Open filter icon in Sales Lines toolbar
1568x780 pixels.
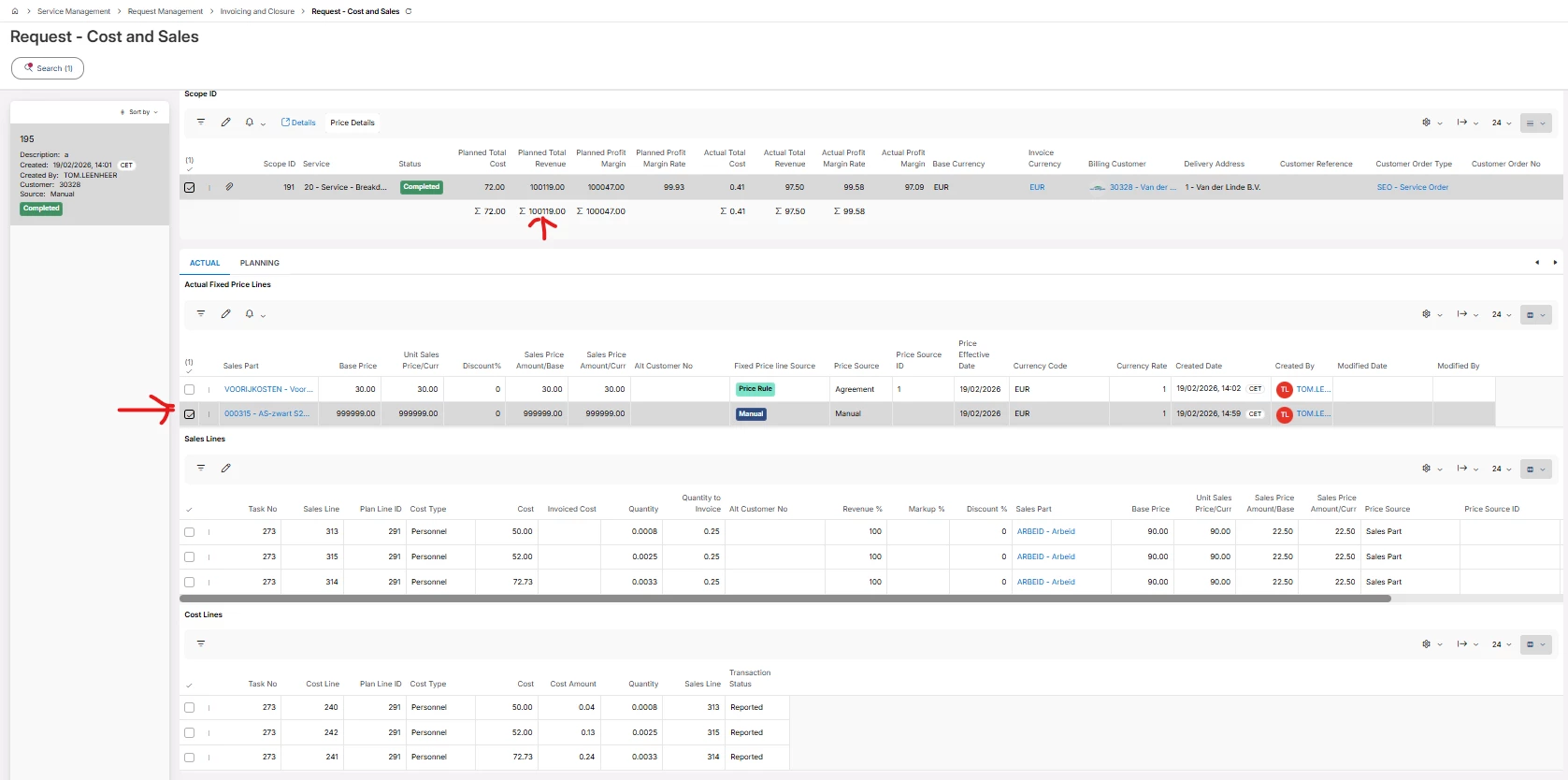[x=201, y=468]
